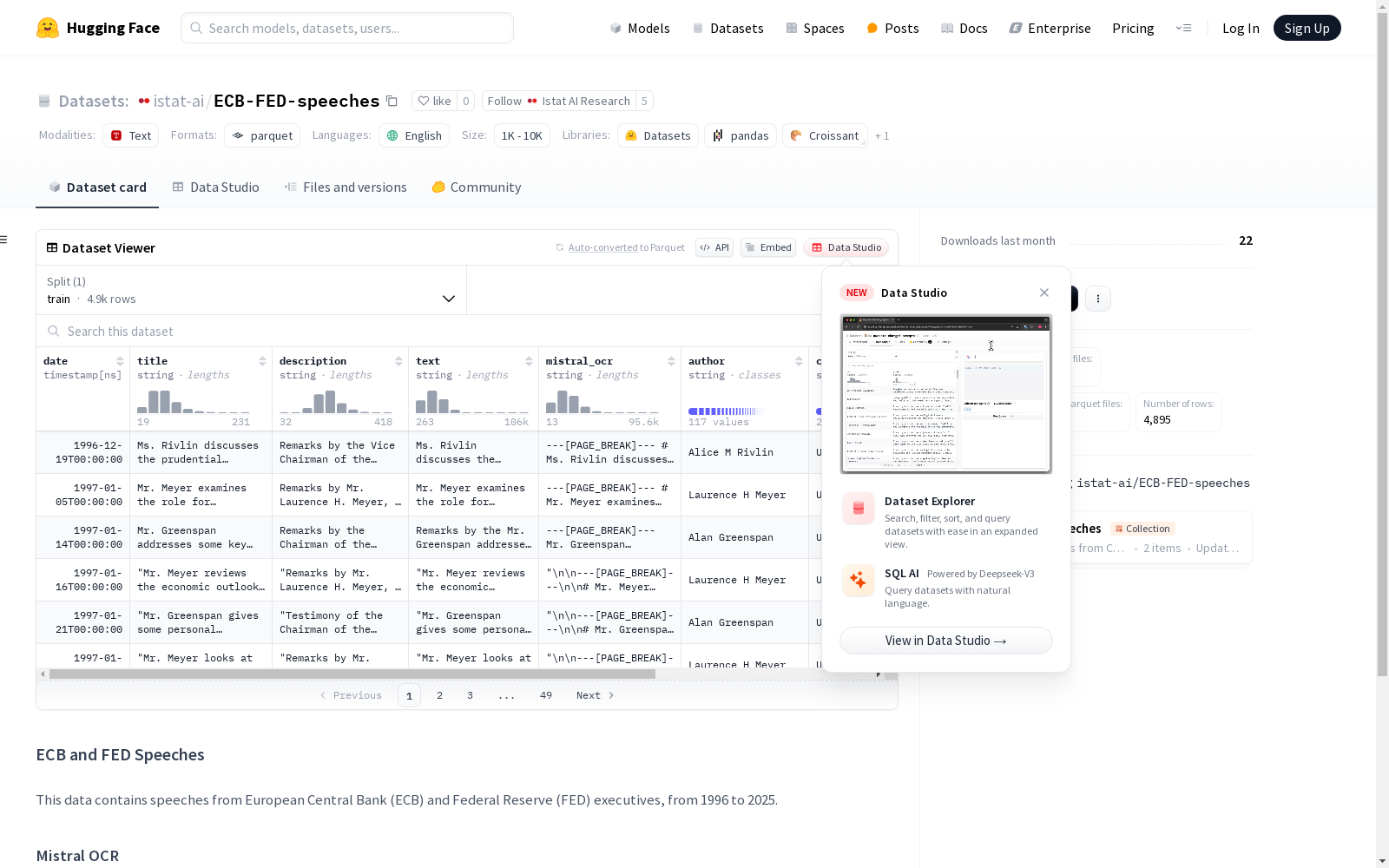The width and height of the screenshot is (1389, 868).
Task: Sort the table by the date column
Action: click(120, 361)
